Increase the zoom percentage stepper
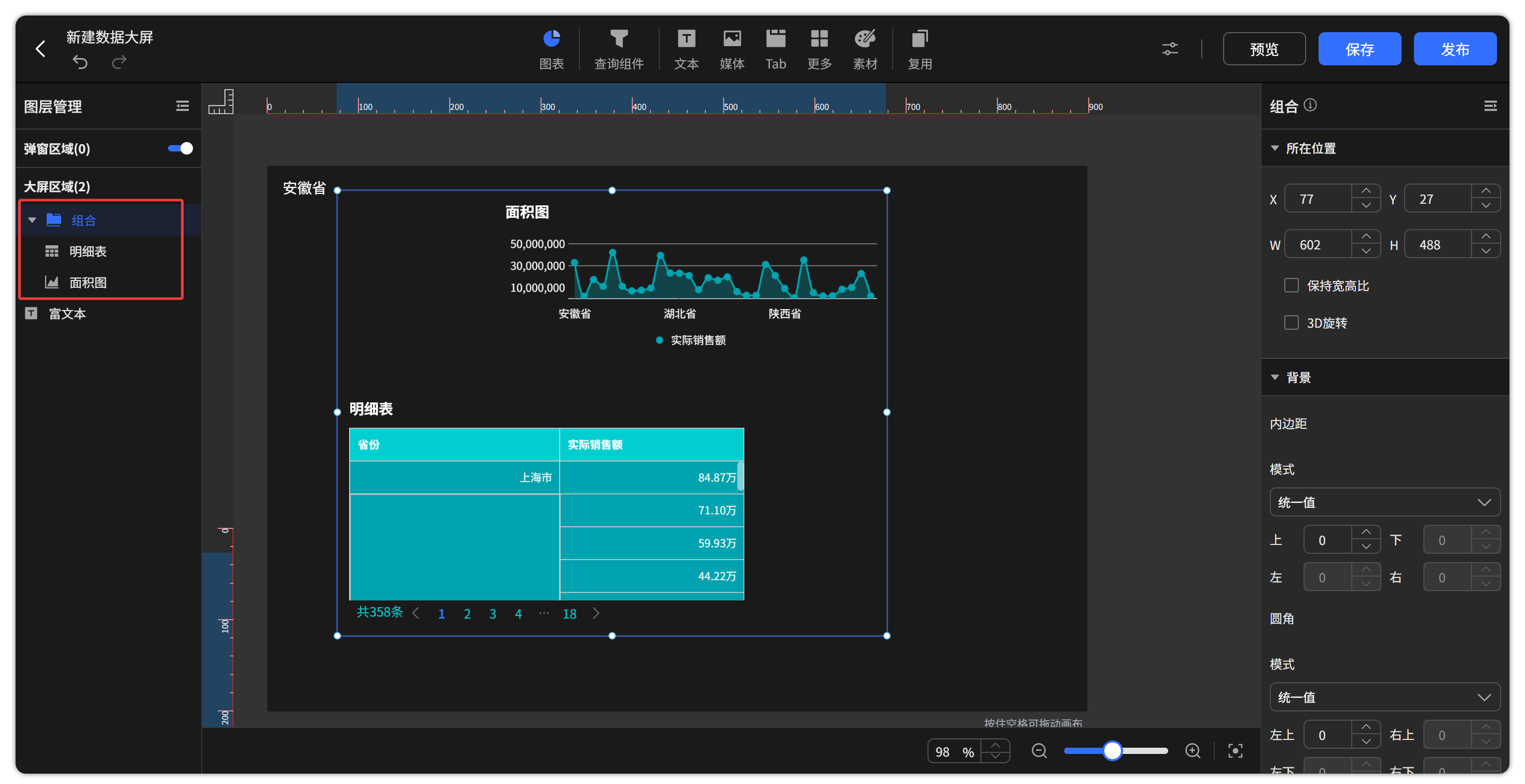Screen dimensions: 1525x784 point(996,746)
